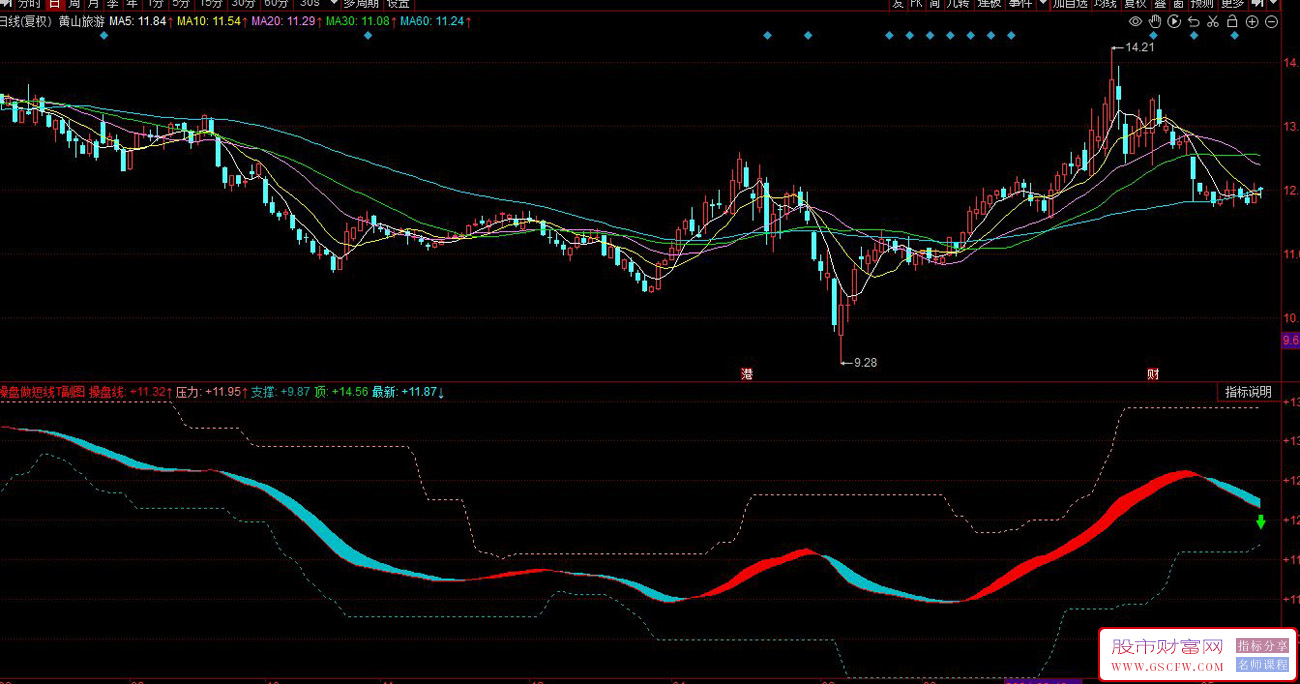1300x684 pixels.
Task: Add stock with 加自选 button
Action: click(x=1070, y=4)
